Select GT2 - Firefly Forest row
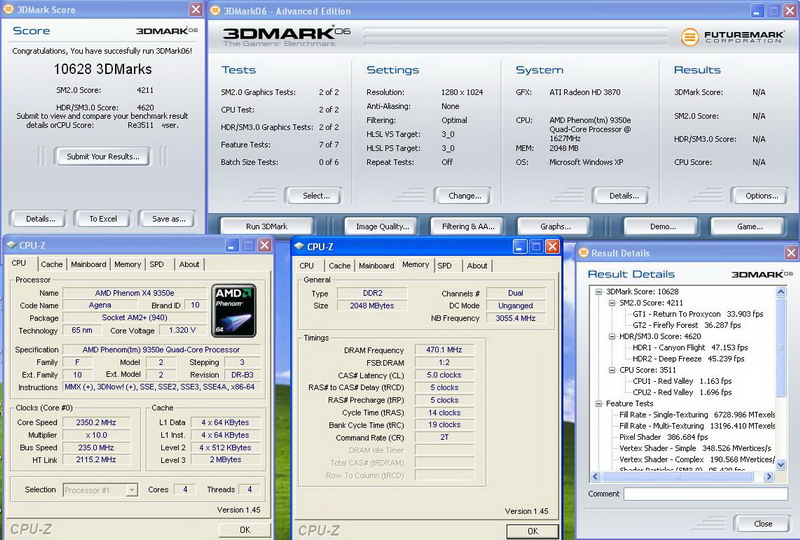 [687, 326]
